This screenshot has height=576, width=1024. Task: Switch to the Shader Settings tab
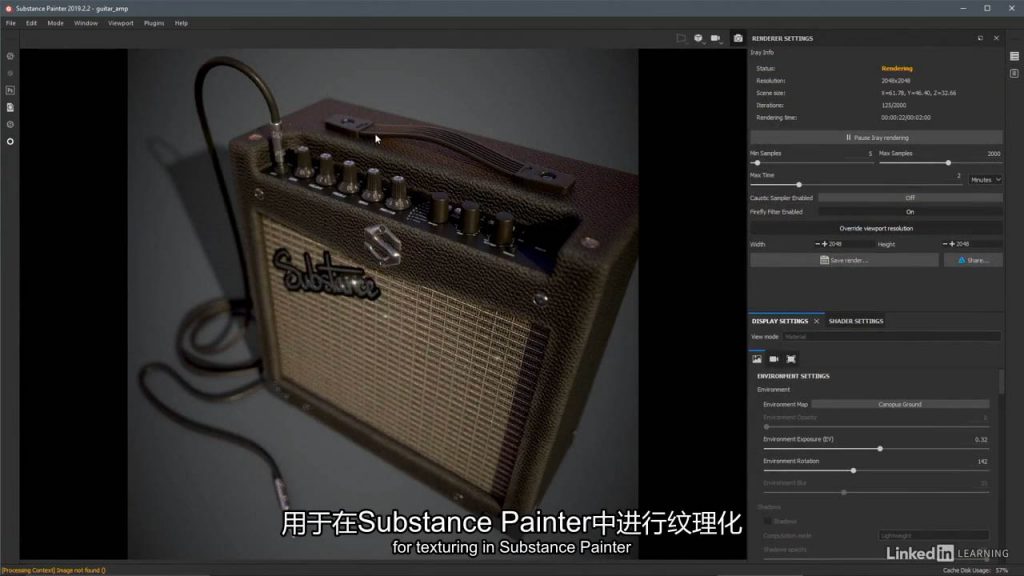pyautogui.click(x=855, y=321)
